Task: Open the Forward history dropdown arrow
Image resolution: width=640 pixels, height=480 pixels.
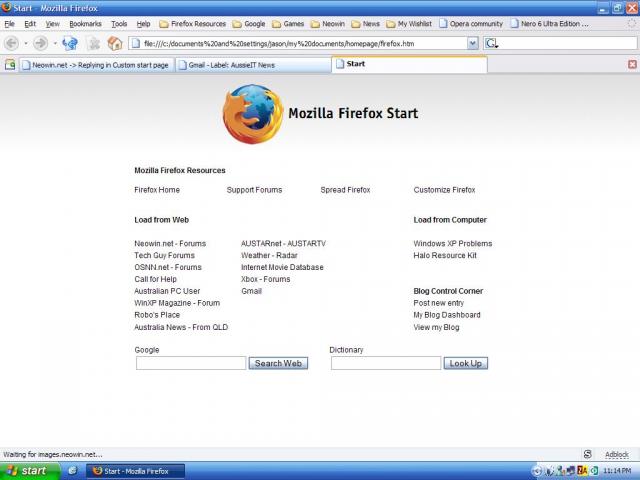Action: point(55,43)
